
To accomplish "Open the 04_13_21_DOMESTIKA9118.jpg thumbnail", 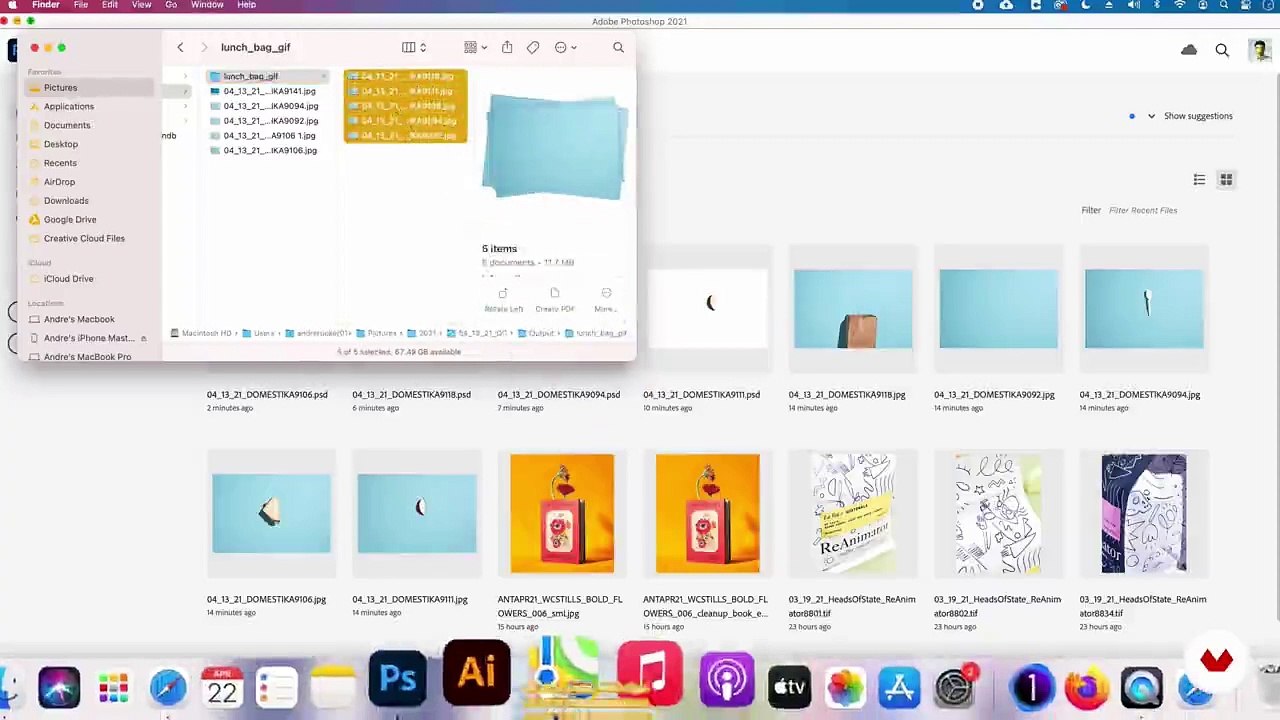I will point(853,309).
